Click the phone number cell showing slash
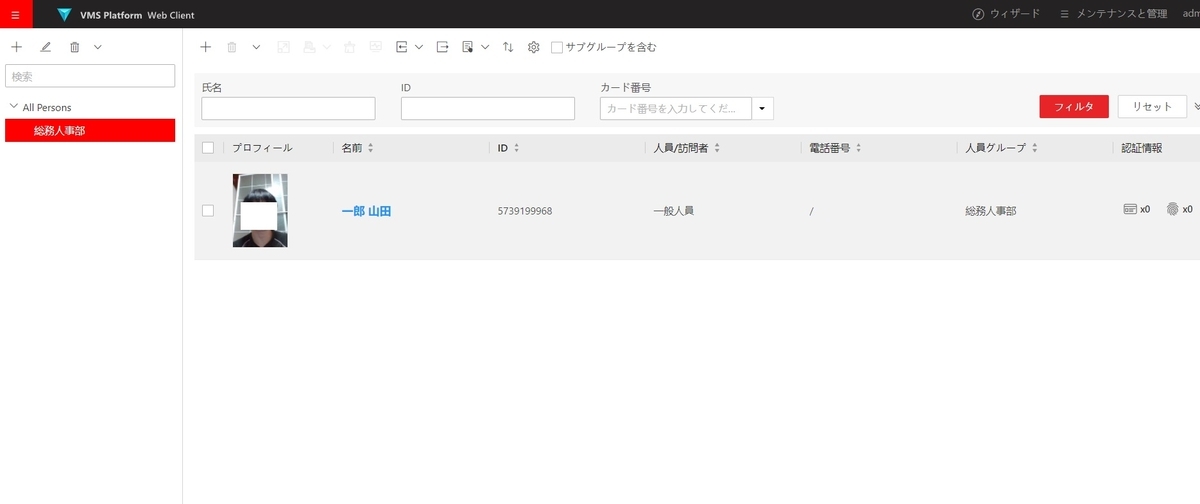1200x504 pixels. tap(811, 211)
